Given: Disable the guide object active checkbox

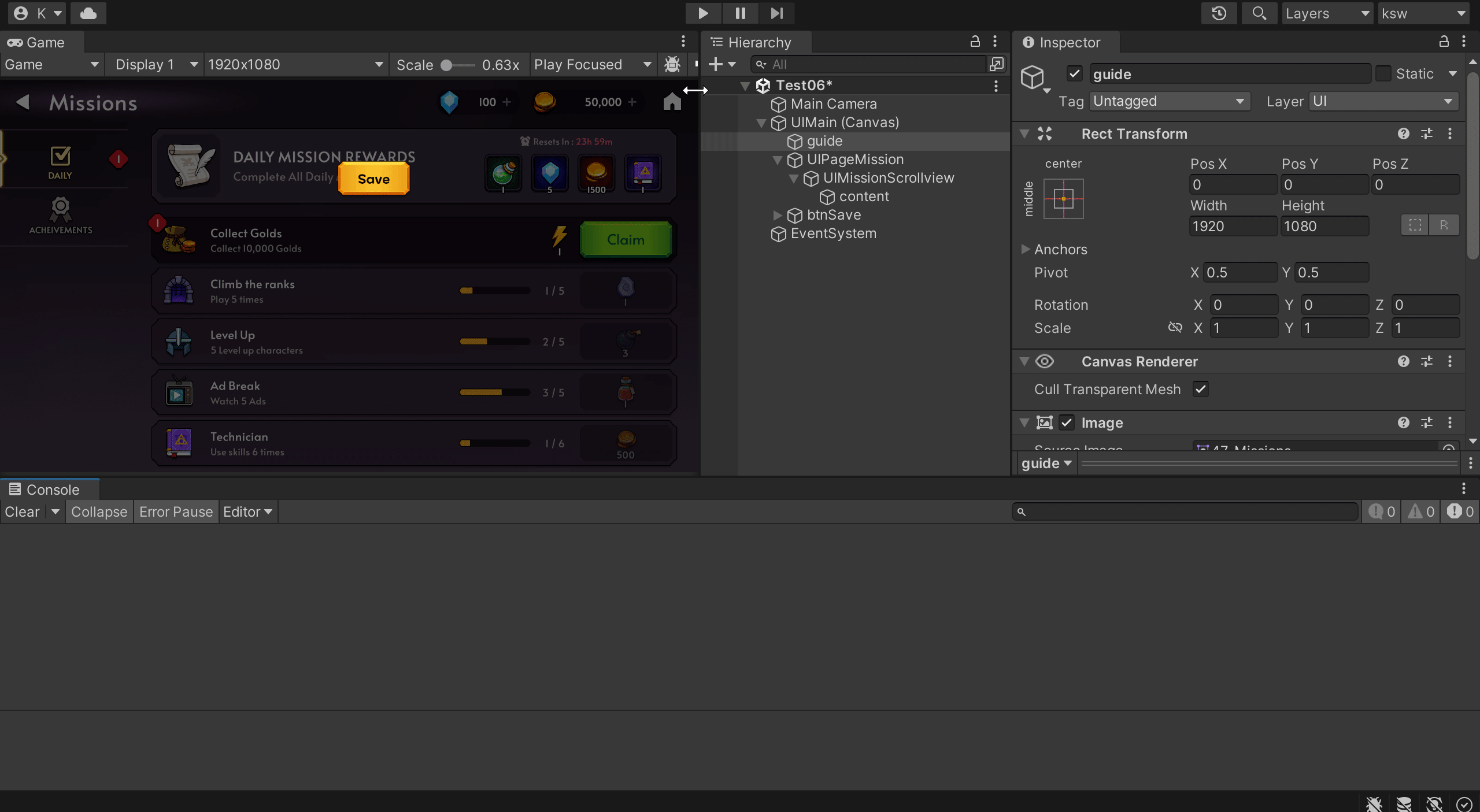Looking at the screenshot, I should point(1074,74).
